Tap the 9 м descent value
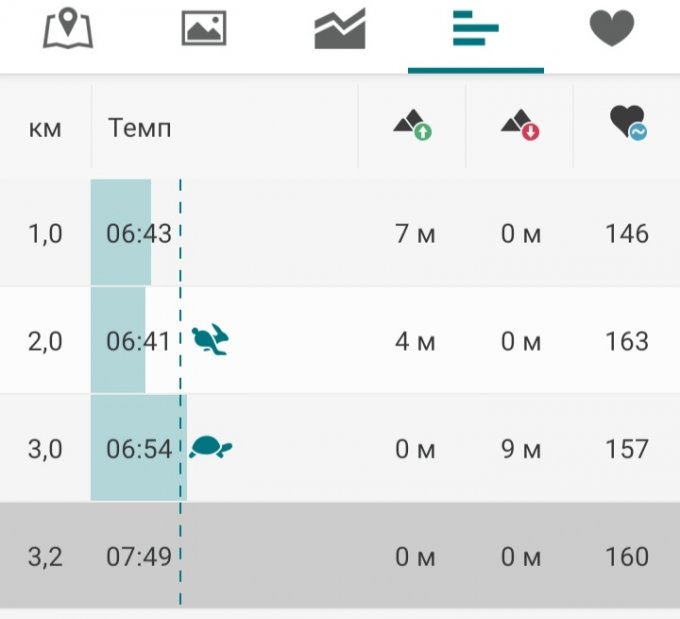 pyautogui.click(x=520, y=449)
